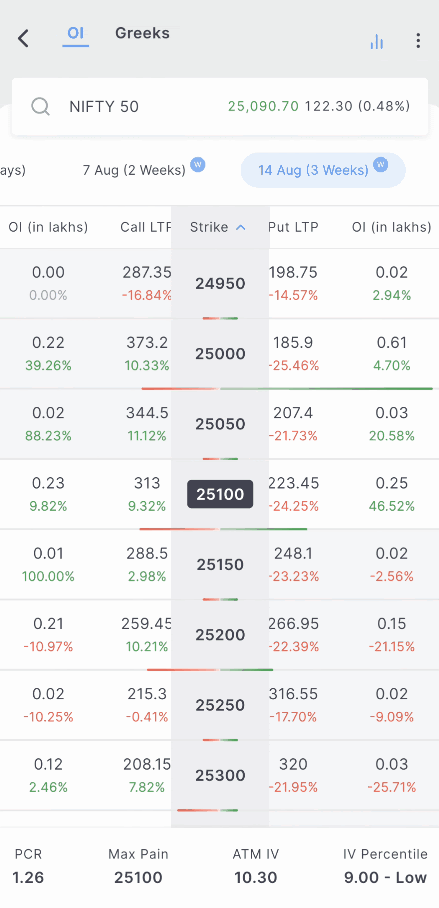Tap the weekly badge on 7 Aug

click(198, 166)
